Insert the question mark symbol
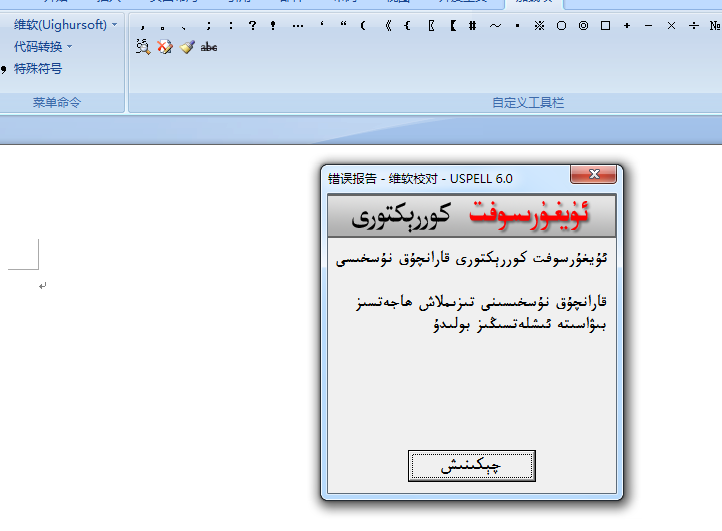This screenshot has height=531, width=722. point(252,25)
